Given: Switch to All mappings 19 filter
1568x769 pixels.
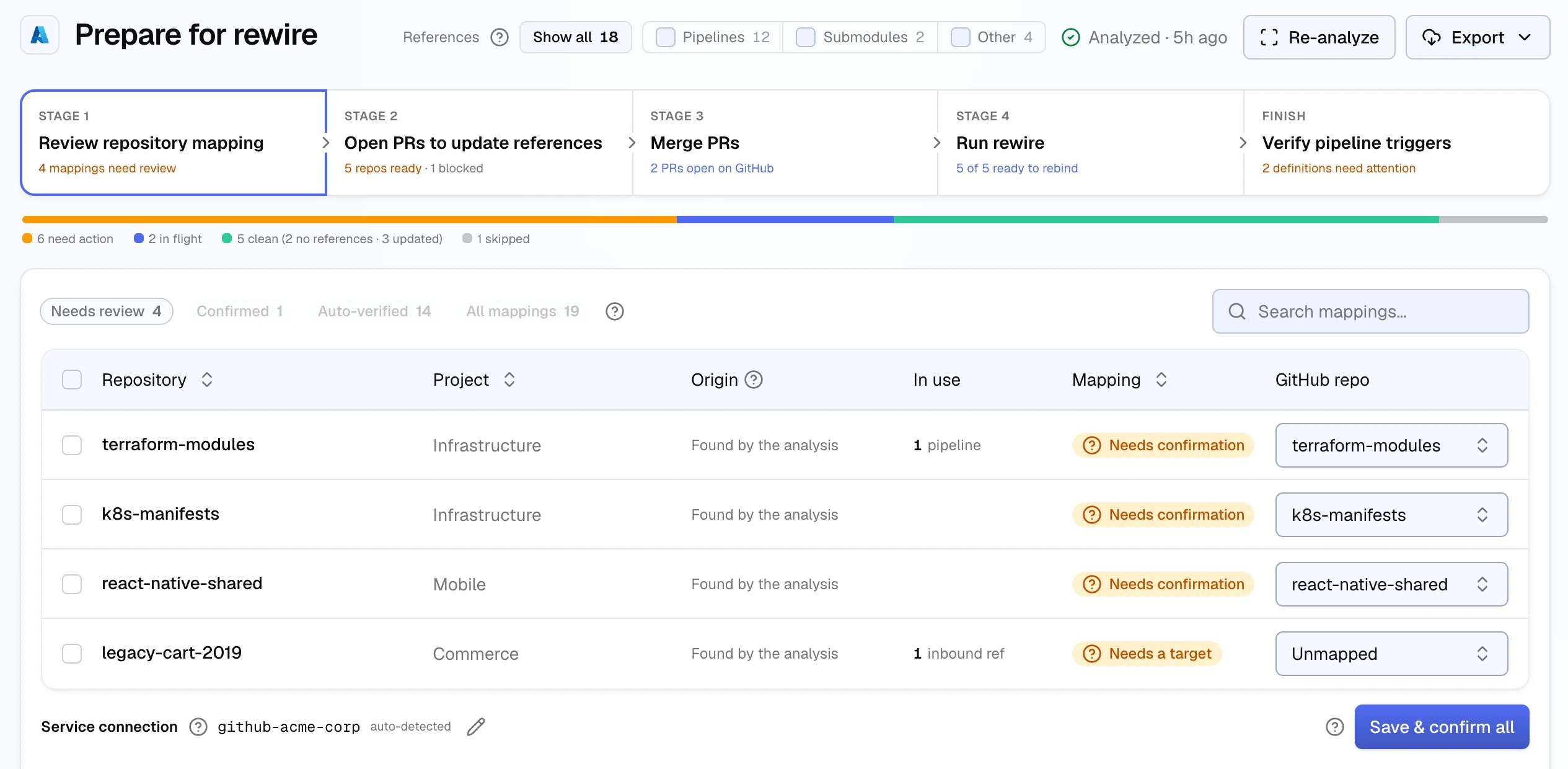Looking at the screenshot, I should [523, 311].
